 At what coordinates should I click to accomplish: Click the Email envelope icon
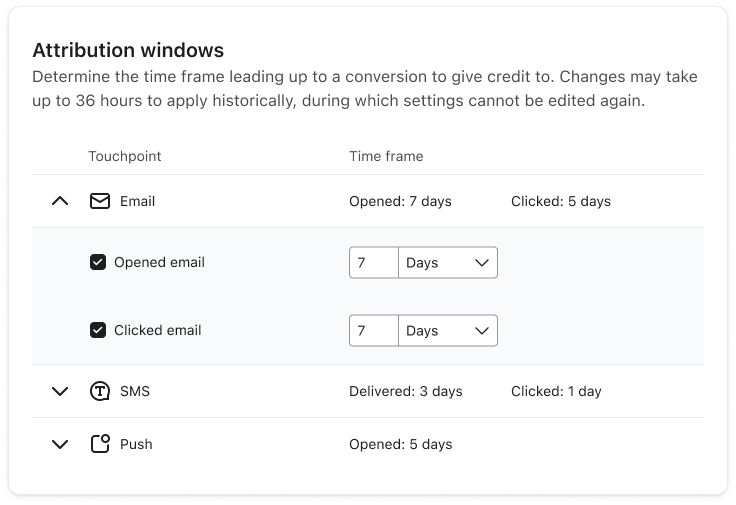pyautogui.click(x=100, y=201)
